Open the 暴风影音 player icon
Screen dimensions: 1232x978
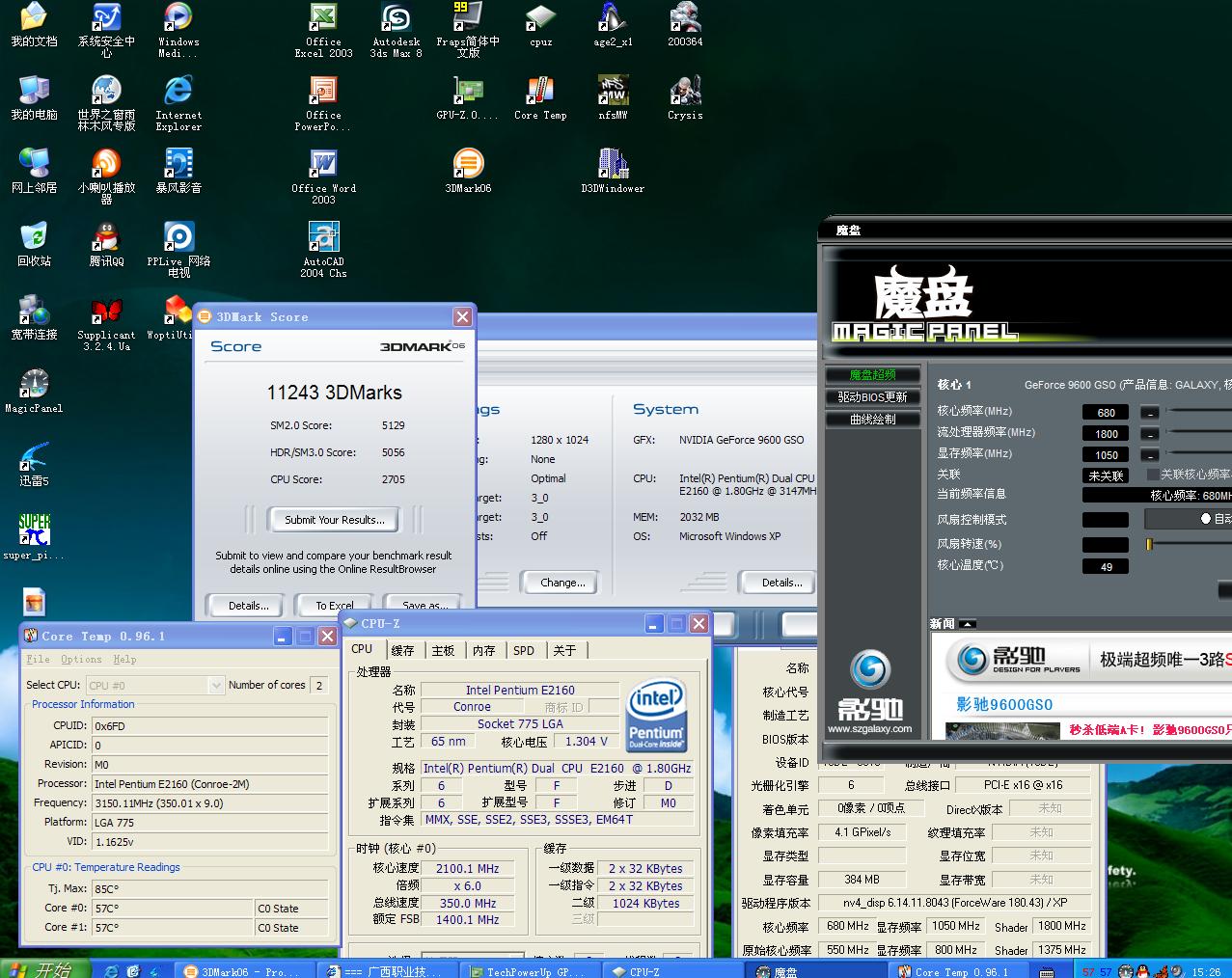tap(178, 172)
